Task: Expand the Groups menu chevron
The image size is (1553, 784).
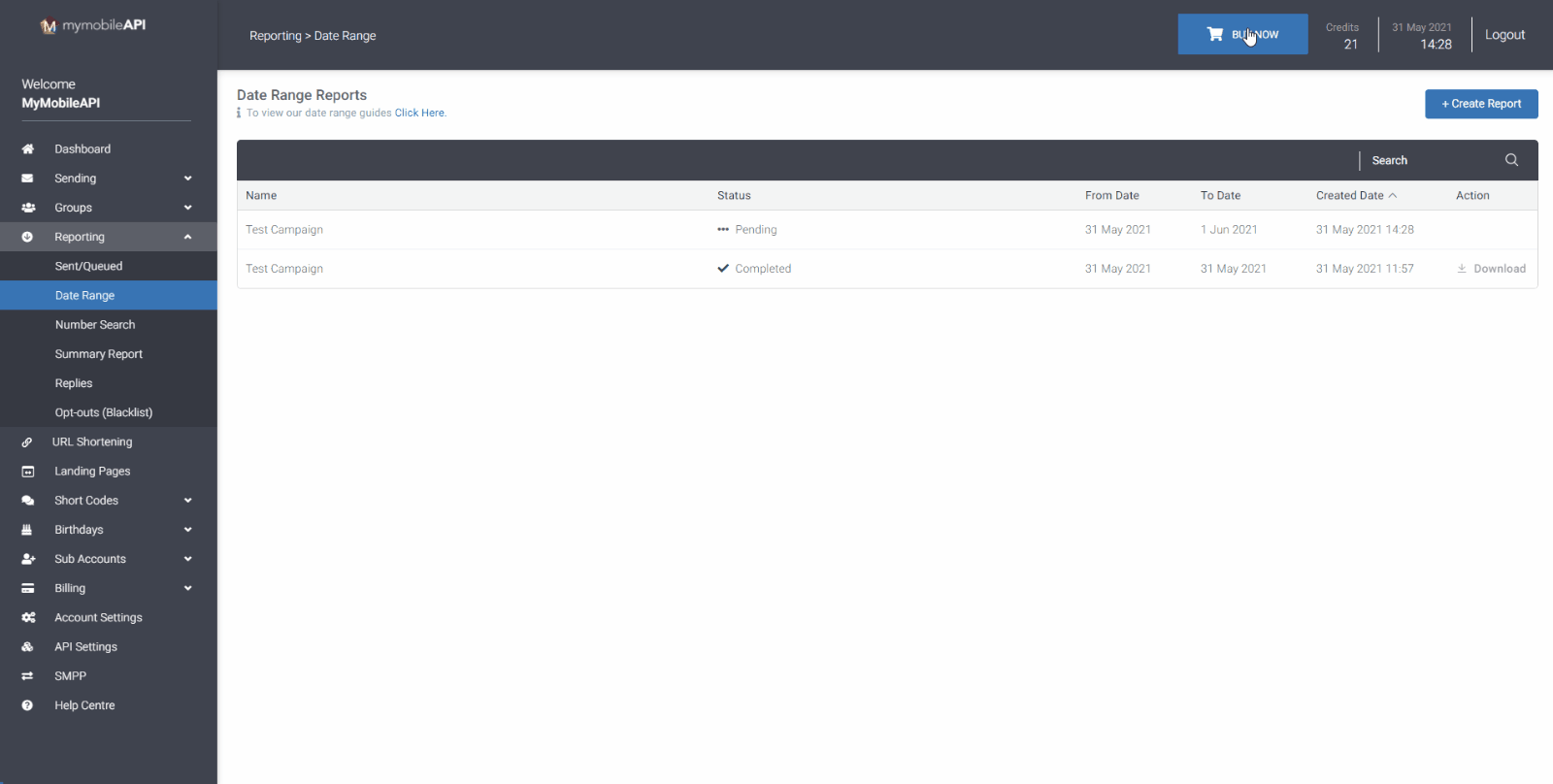Action: pyautogui.click(x=187, y=208)
